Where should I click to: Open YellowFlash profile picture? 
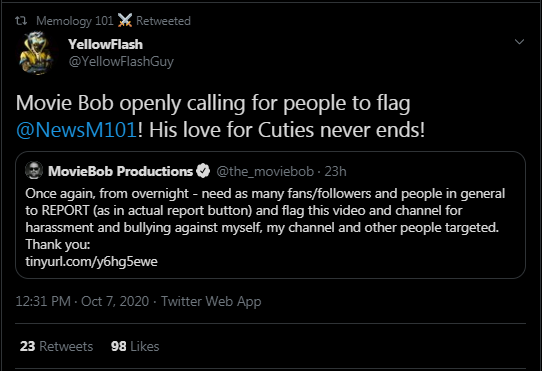coord(36,53)
